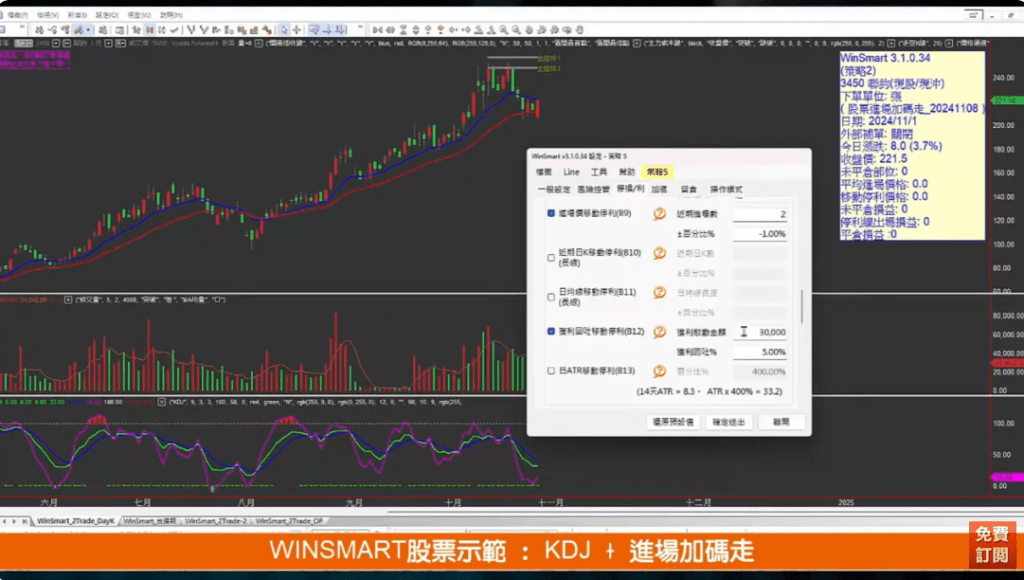Click the highlighted vertical bars toolbar icon
This screenshot has height=580, width=1024.
pyautogui.click(x=150, y=30)
